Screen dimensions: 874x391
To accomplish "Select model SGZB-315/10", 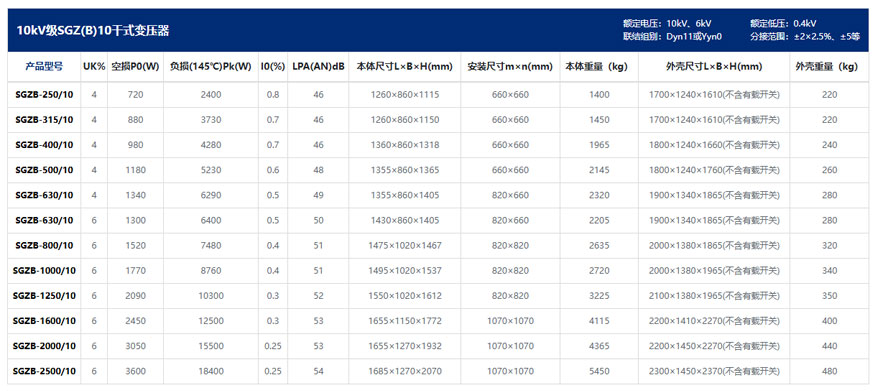I will (x=44, y=120).
